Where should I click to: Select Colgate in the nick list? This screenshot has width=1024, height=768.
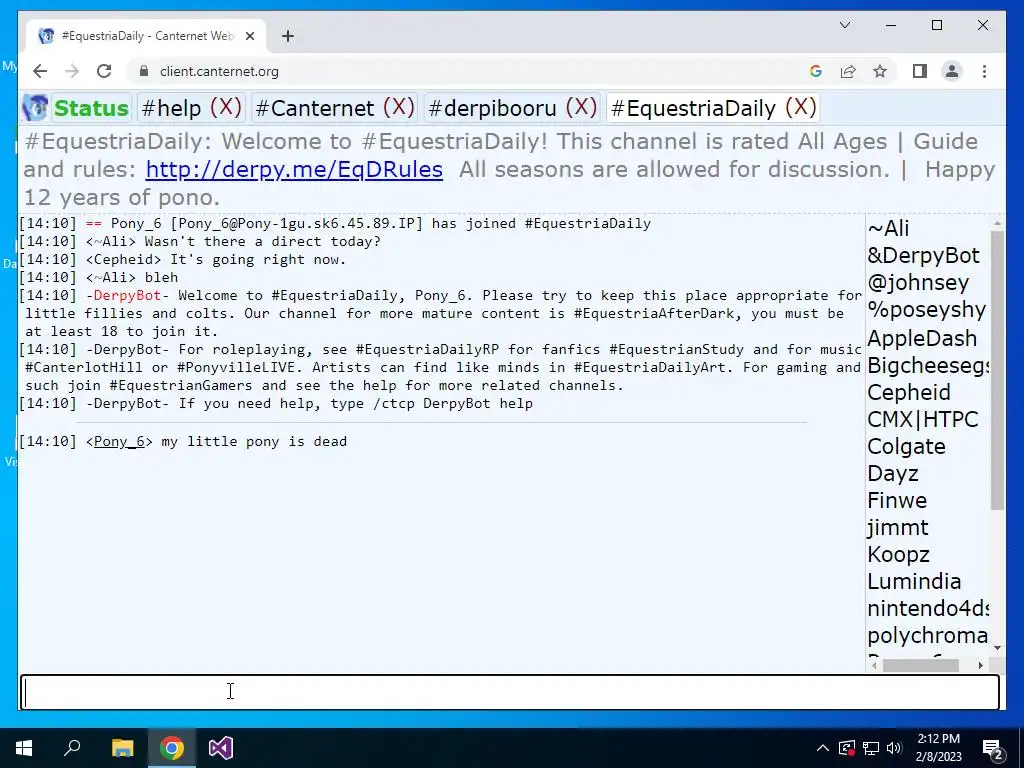tap(906, 447)
